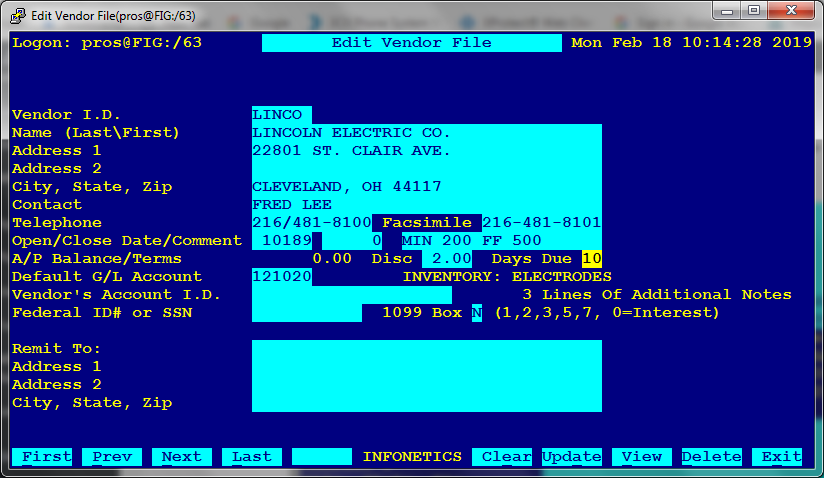
Task: Select the Contact field FRED LEE
Action: pos(427,205)
